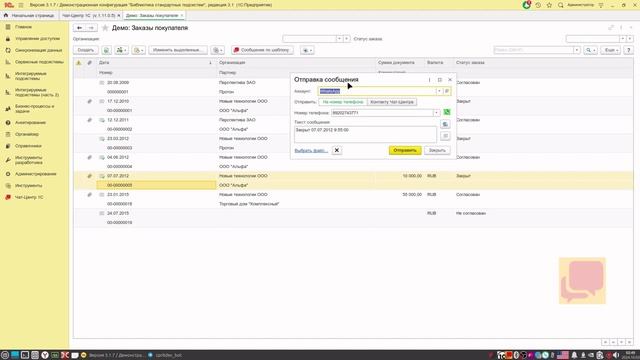This screenshot has height=360, width=640.
Task: Click the Создать button
Action: pos(86,50)
